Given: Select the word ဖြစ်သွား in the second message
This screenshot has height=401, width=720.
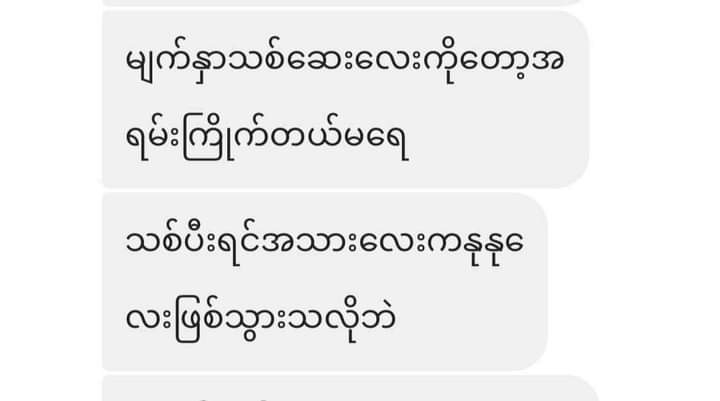Looking at the screenshot, I should (x=229, y=319).
